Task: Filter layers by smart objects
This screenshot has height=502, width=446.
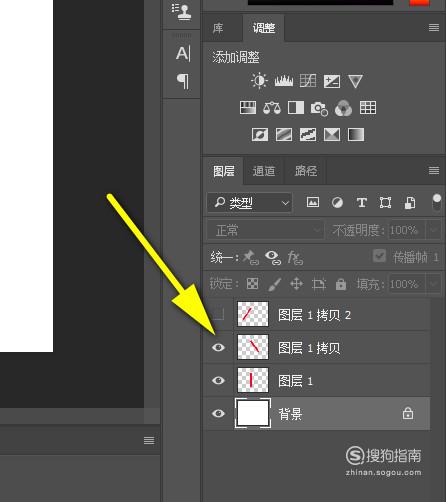Action: [410, 202]
